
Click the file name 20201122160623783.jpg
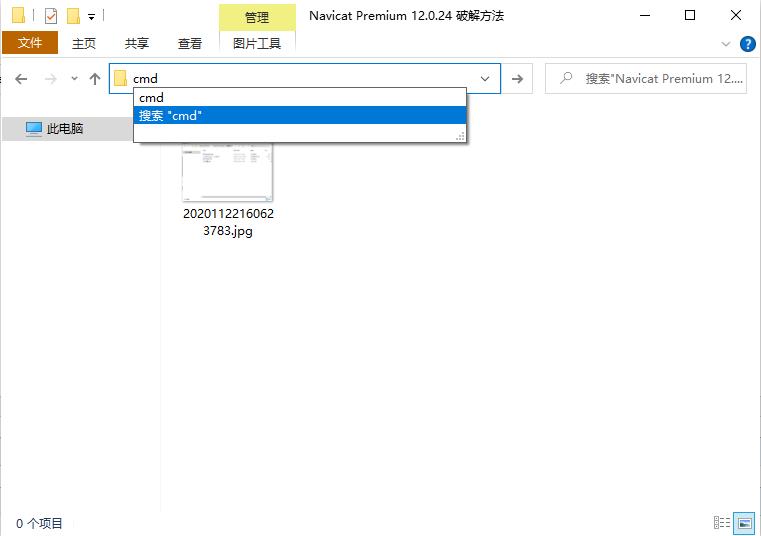pyautogui.click(x=228, y=222)
